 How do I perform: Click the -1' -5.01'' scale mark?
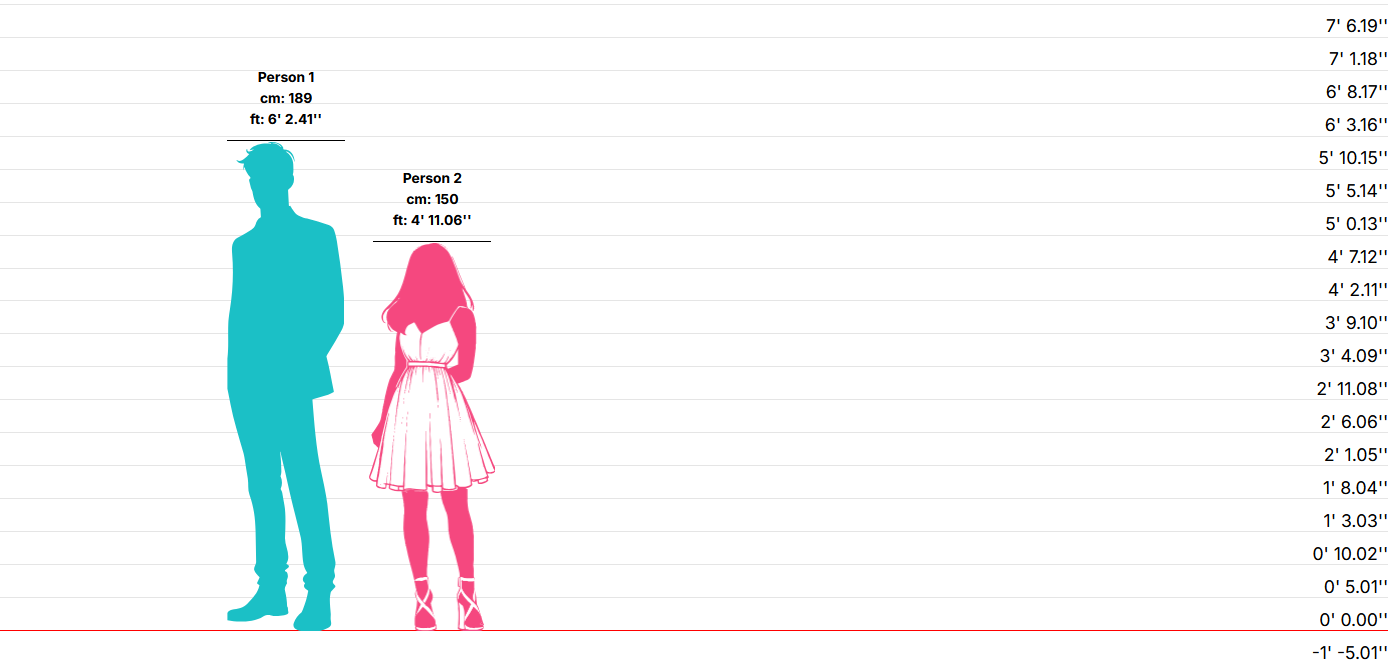tap(1350, 653)
